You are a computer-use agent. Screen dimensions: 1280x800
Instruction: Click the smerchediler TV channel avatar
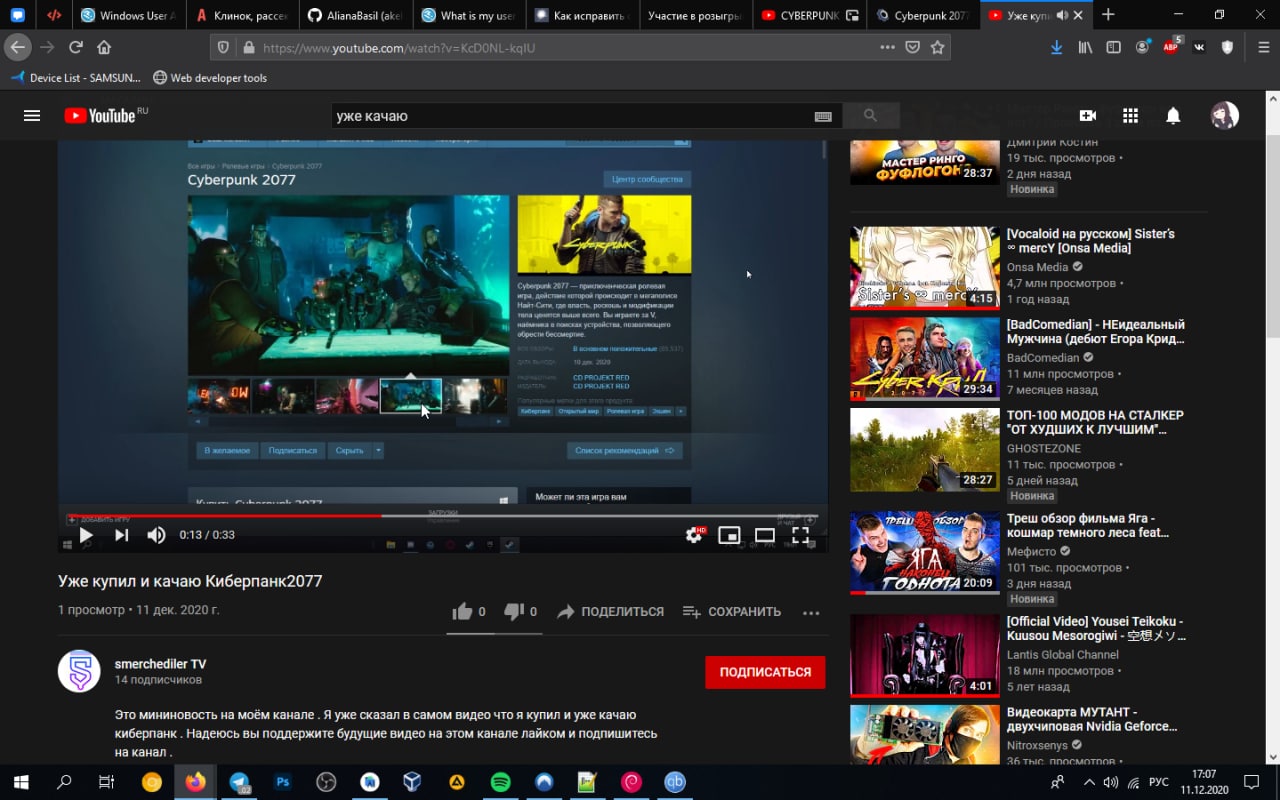pyautogui.click(x=79, y=671)
